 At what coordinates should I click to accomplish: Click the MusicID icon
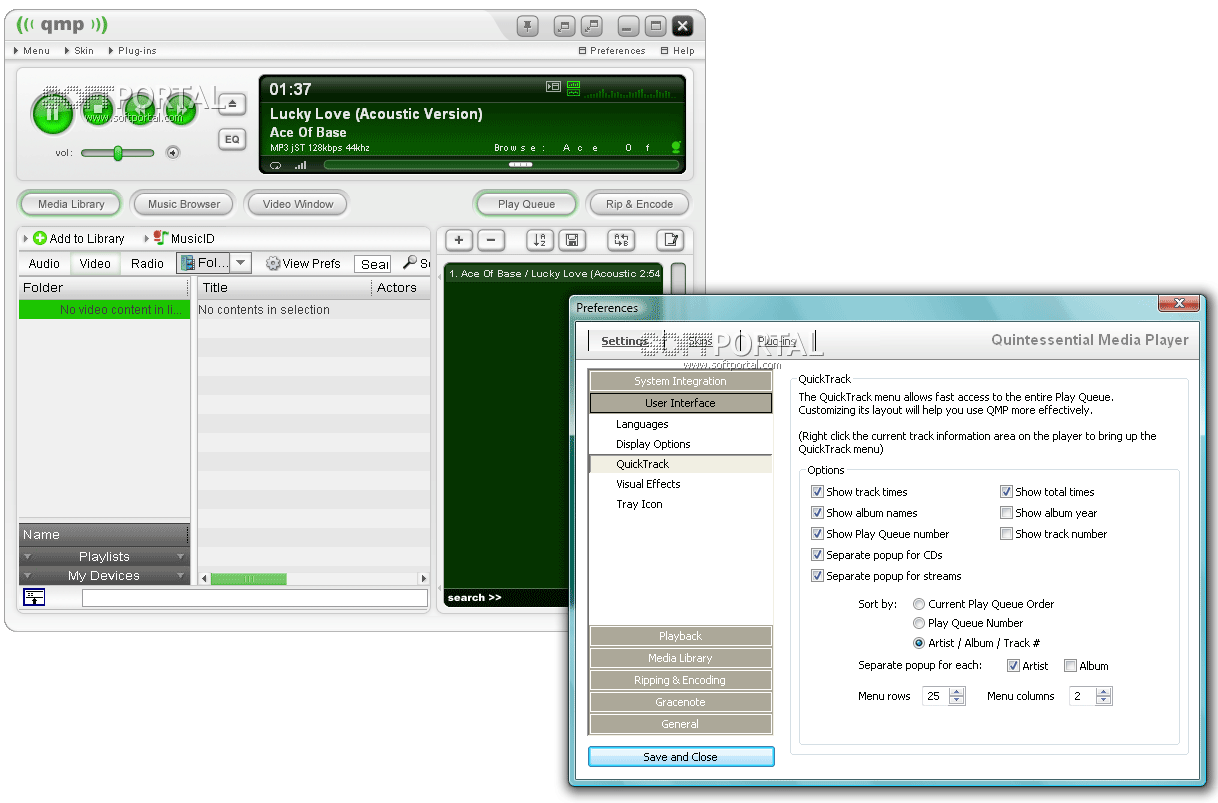(160, 238)
